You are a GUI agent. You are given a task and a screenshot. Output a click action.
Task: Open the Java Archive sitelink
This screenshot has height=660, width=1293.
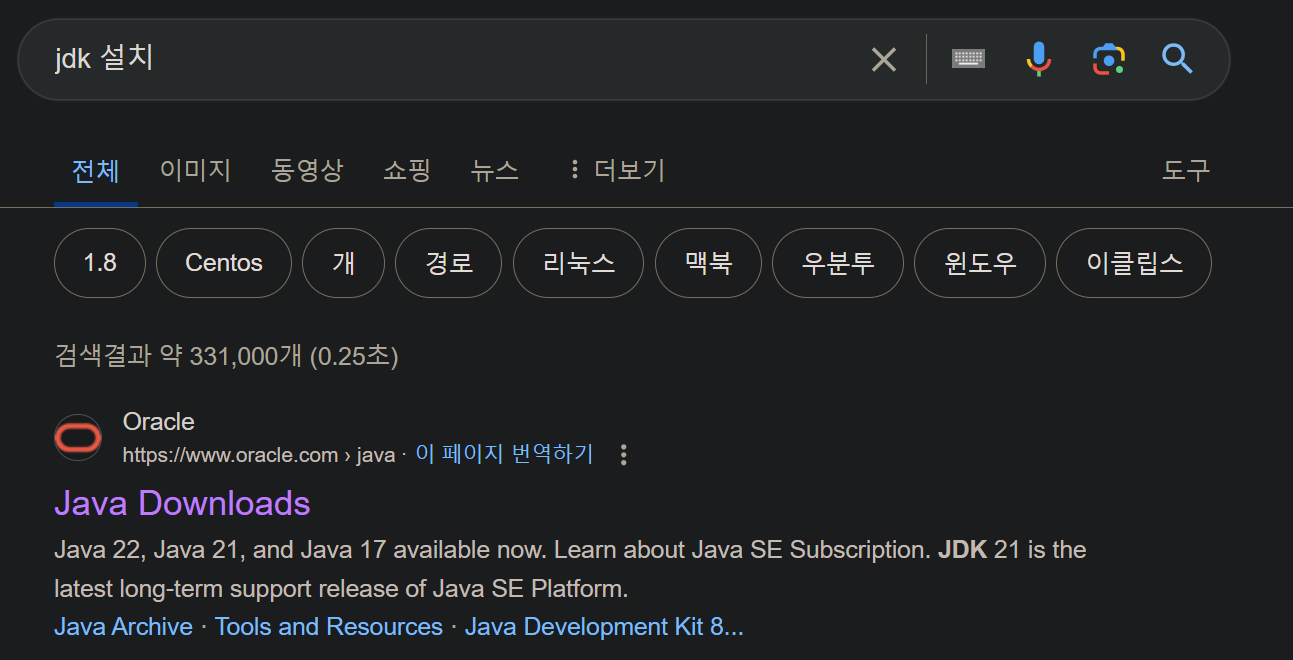(x=123, y=627)
